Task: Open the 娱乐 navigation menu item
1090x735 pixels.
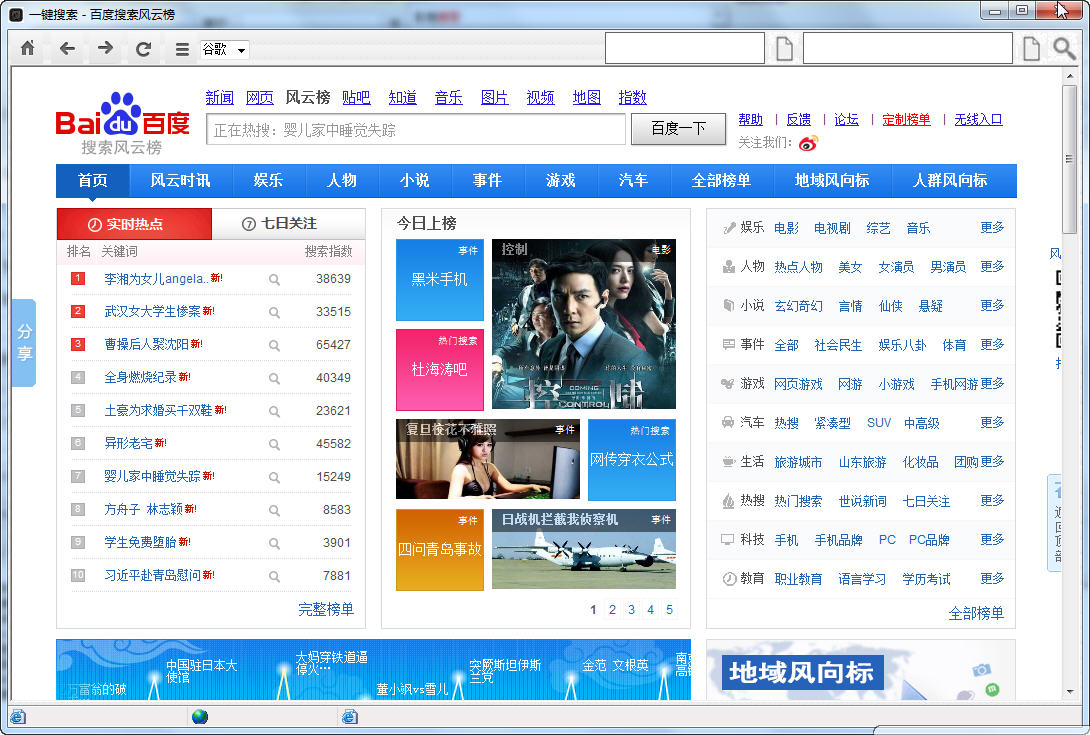Action: pyautogui.click(x=268, y=181)
